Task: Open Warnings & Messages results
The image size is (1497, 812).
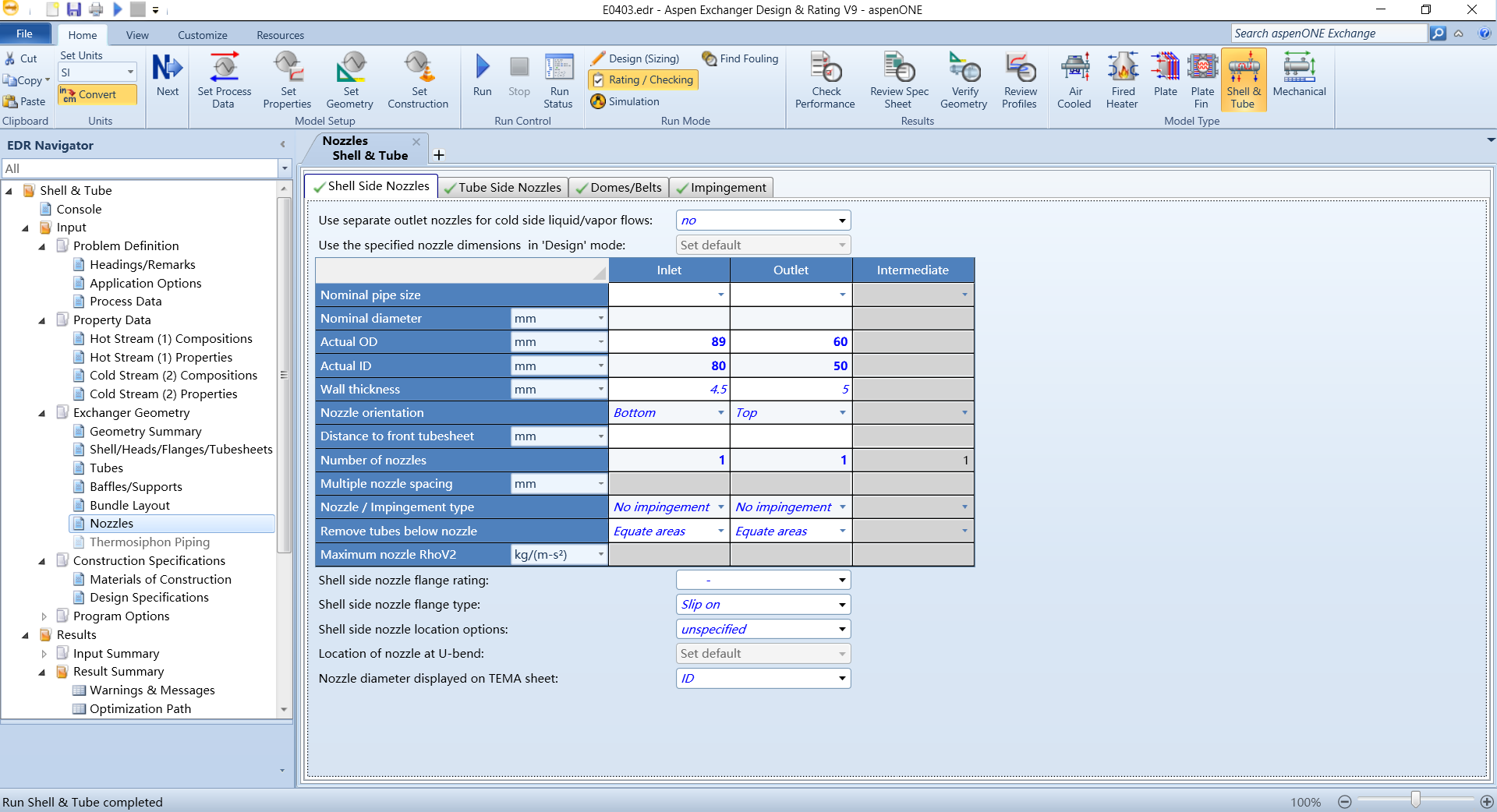Action: pos(152,690)
